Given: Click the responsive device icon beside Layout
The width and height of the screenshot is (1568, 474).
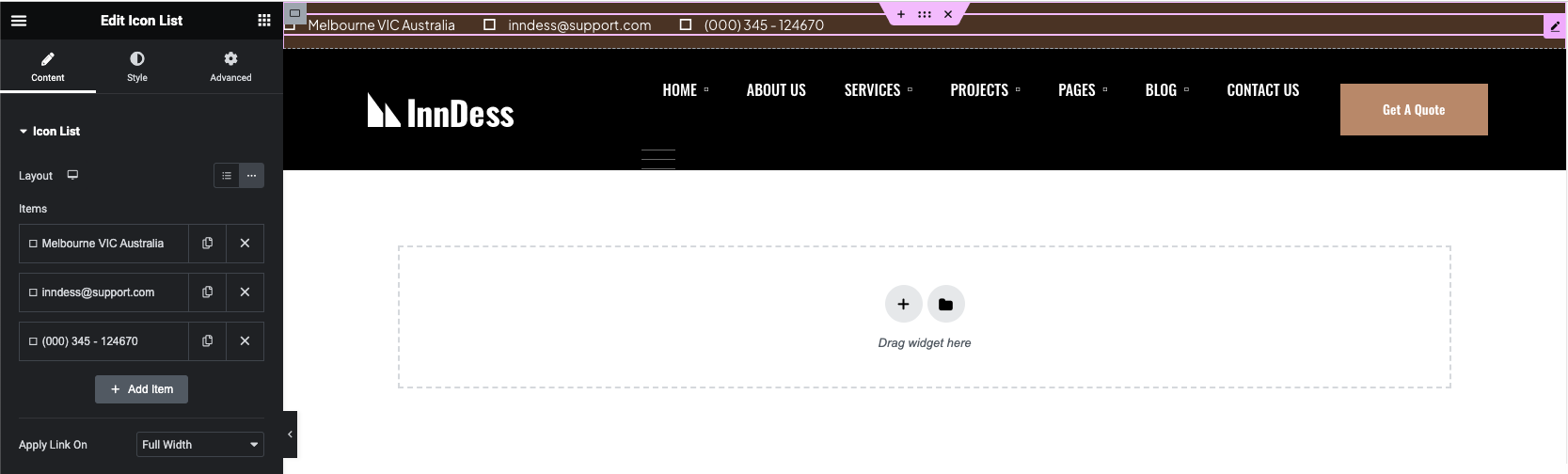Looking at the screenshot, I should click(72, 175).
